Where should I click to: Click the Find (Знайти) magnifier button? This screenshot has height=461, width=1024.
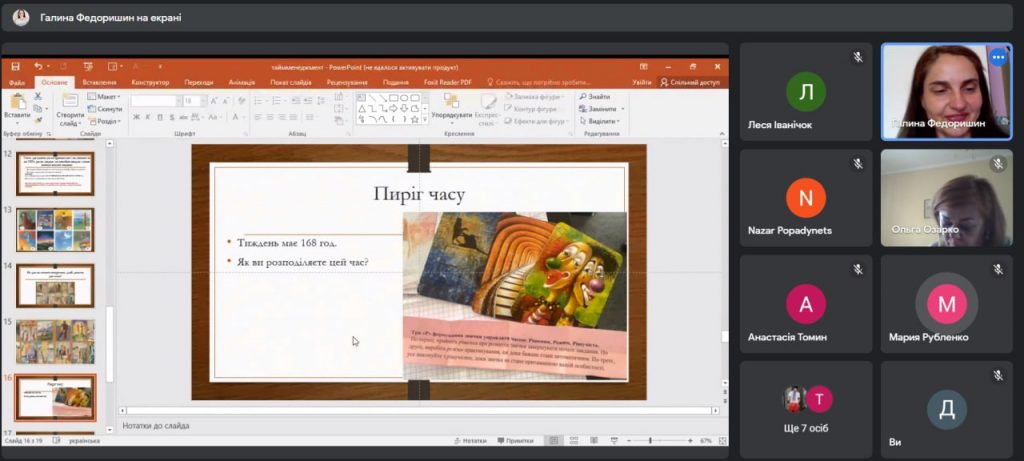point(594,97)
